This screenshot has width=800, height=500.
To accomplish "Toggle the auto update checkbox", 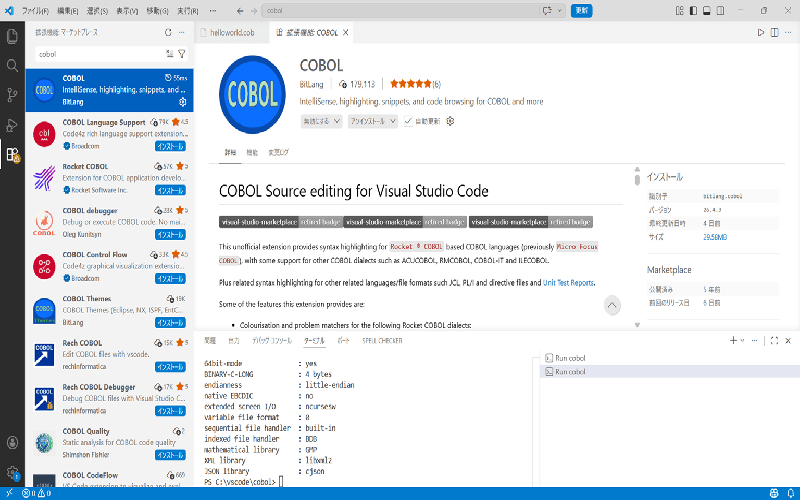I will (408, 121).
